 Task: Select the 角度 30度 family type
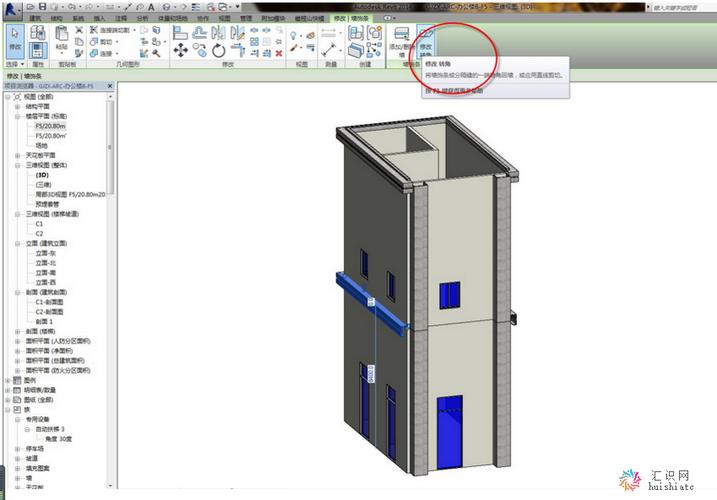click(58, 439)
